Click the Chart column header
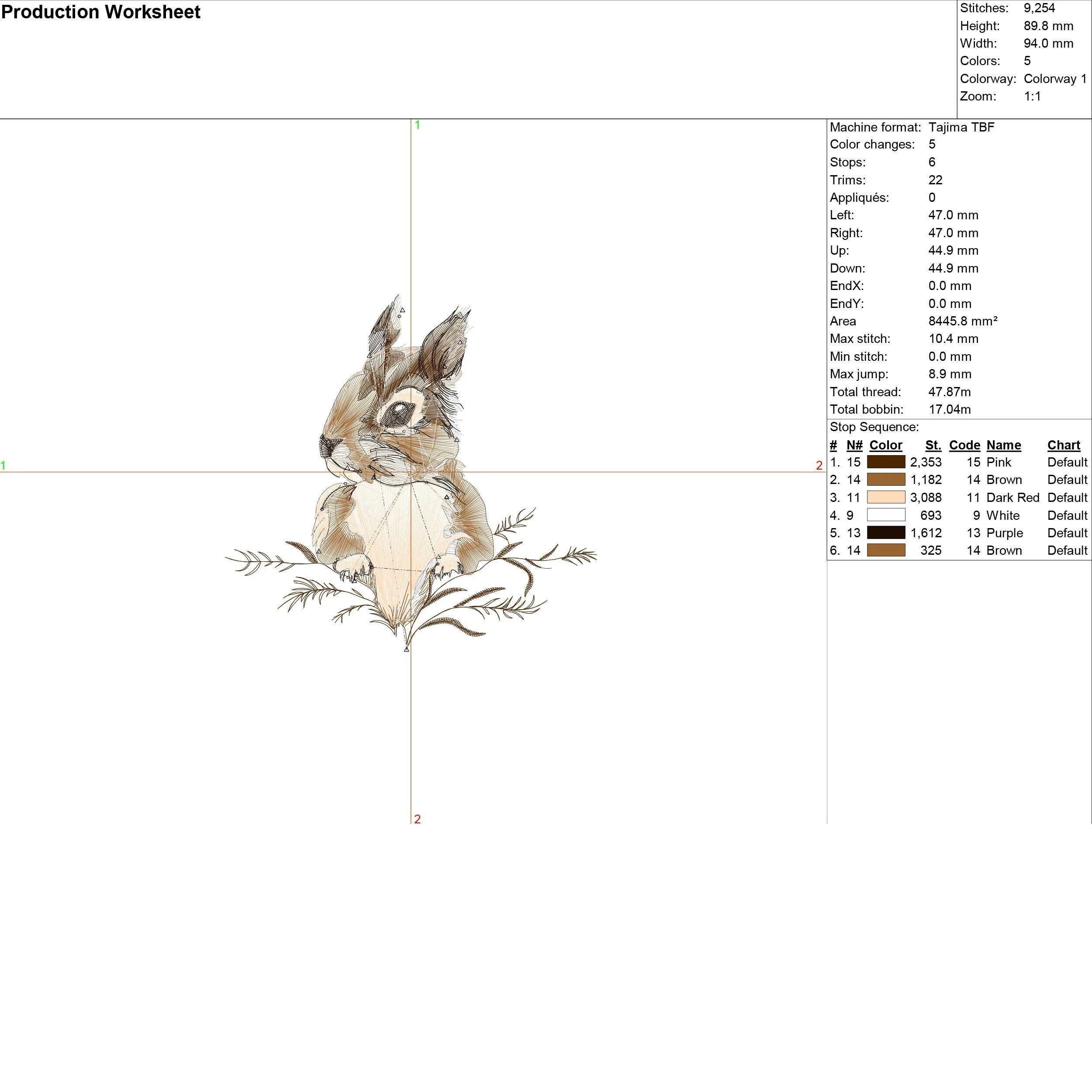Viewport: 1092px width, 1092px height. 1063,445
